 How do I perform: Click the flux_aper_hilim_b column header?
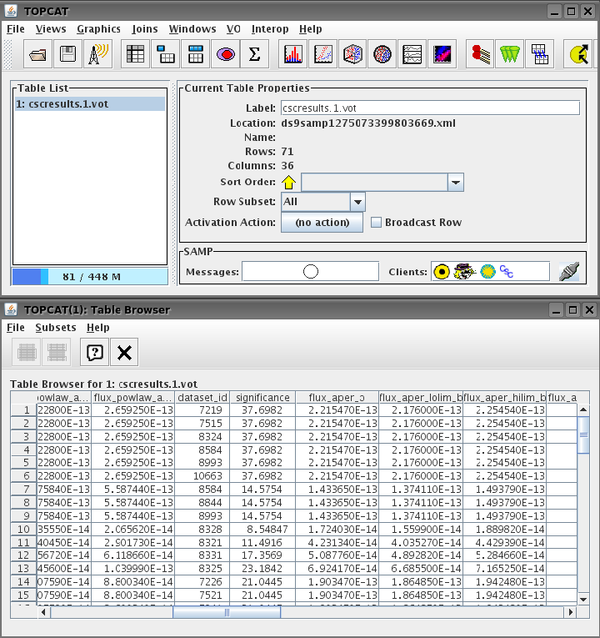[x=505, y=398]
